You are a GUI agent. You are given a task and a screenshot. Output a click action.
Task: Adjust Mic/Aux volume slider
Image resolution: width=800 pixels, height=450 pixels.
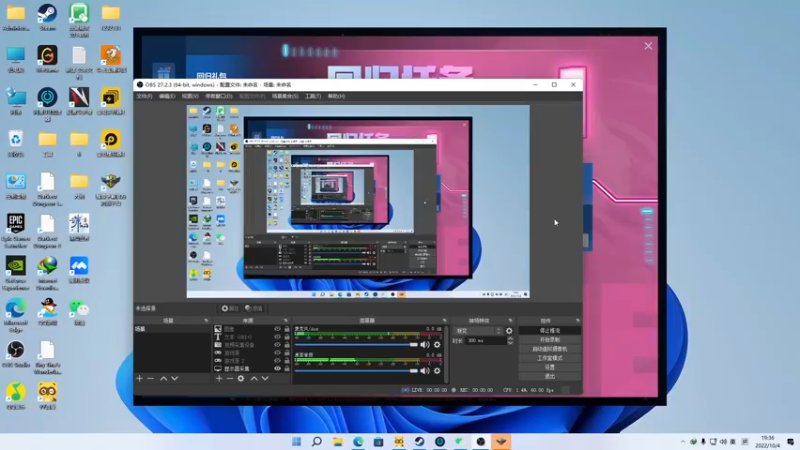[x=356, y=344]
